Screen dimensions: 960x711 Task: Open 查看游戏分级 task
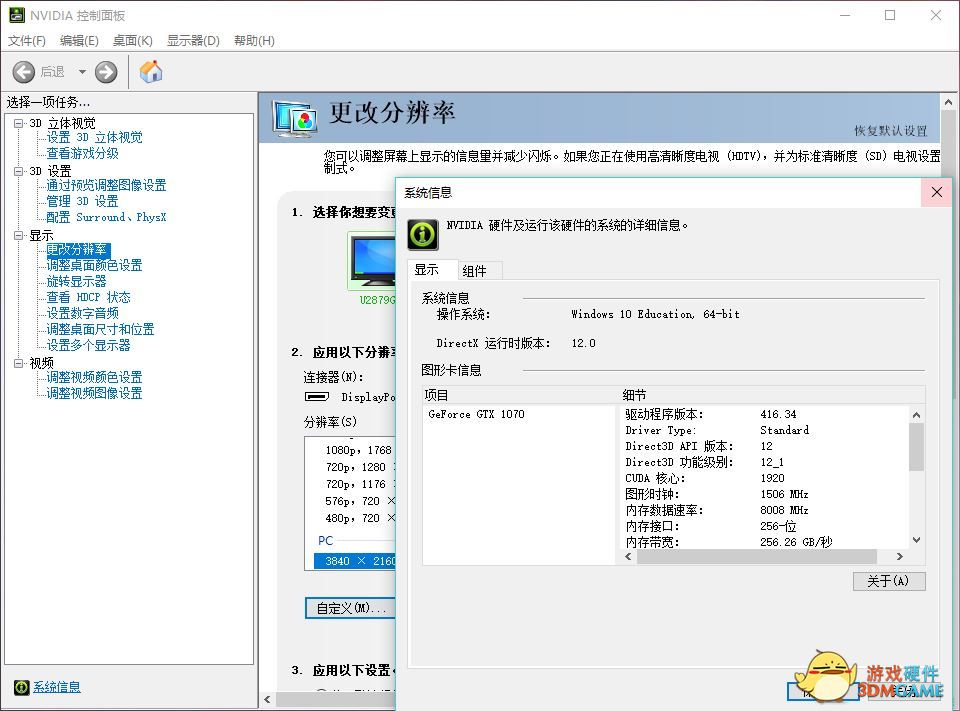[83, 153]
